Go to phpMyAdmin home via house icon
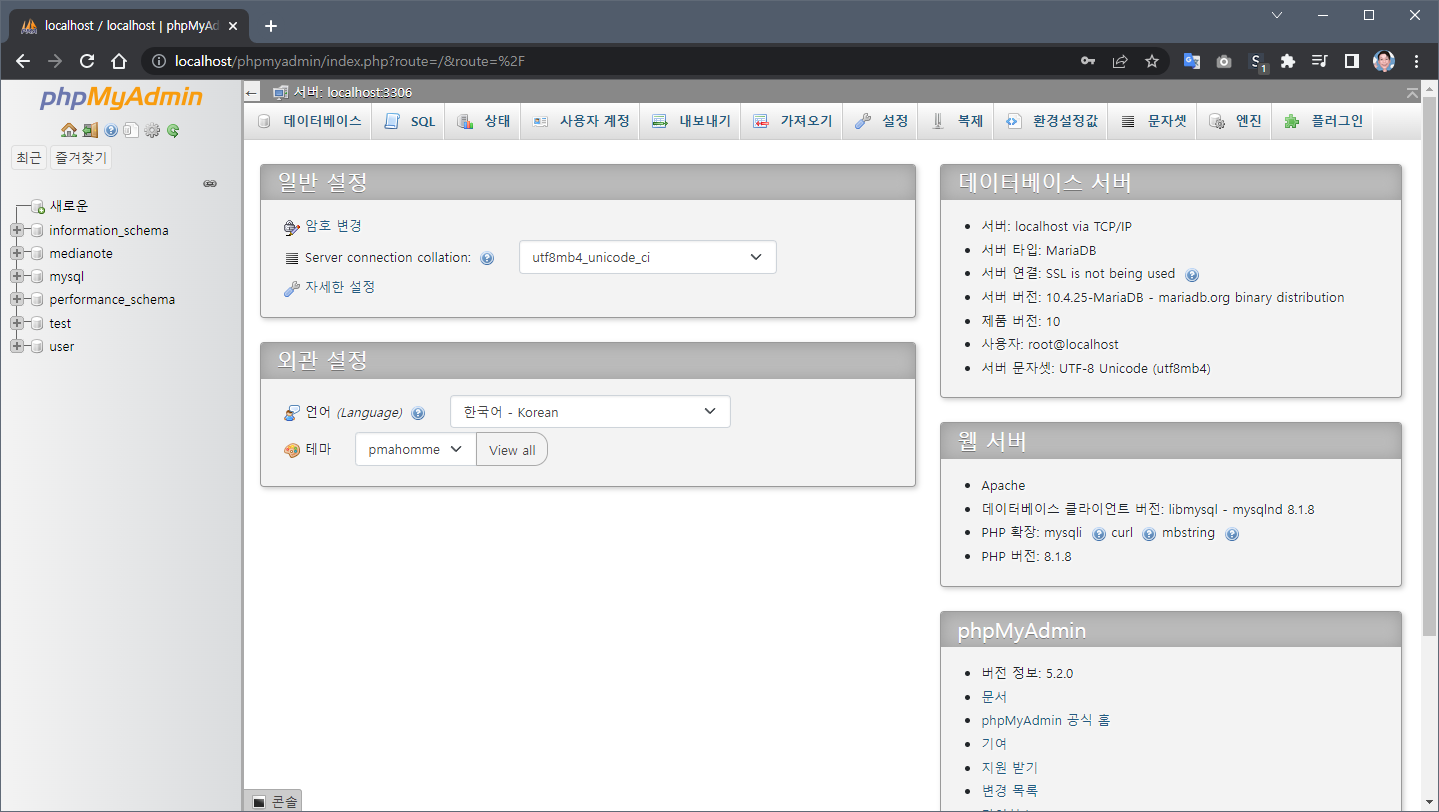1439x812 pixels. [69, 130]
